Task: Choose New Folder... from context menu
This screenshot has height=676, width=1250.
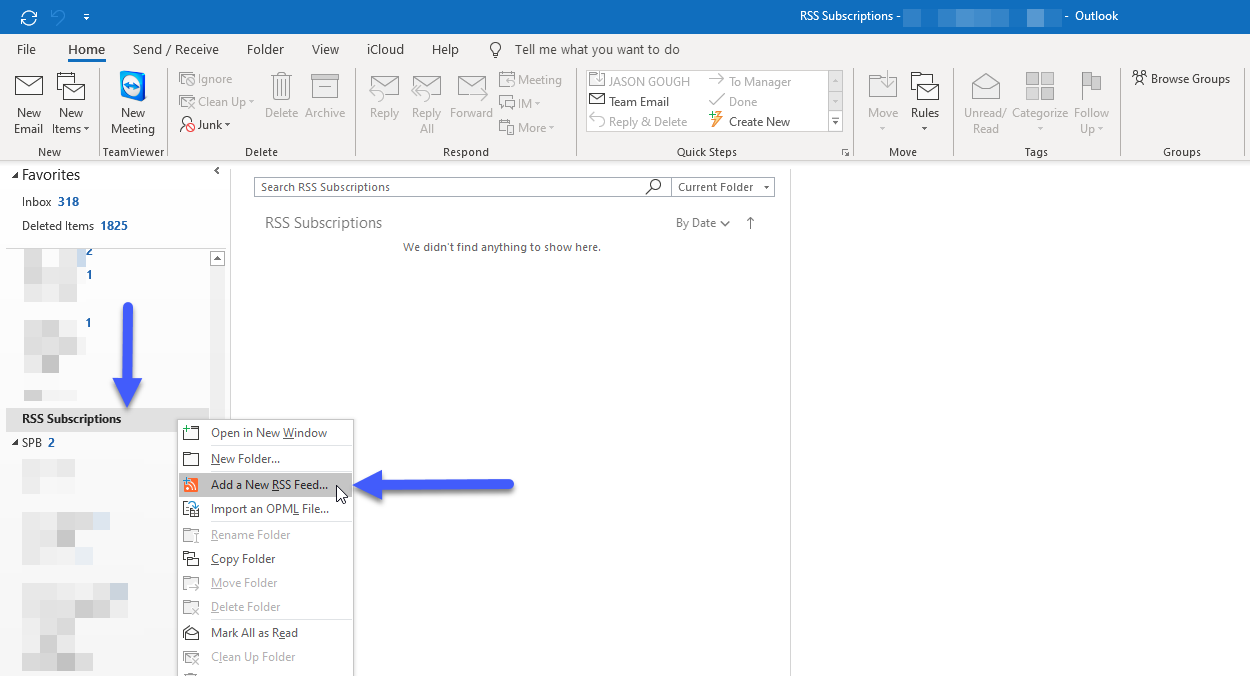Action: (x=265, y=459)
